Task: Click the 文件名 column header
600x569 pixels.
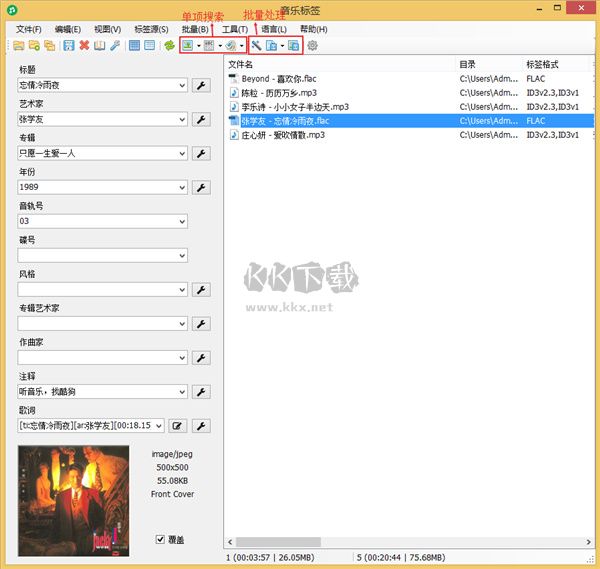Action: coord(340,65)
